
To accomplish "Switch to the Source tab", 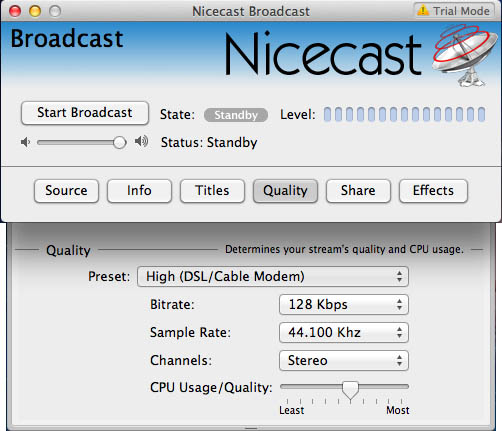I will (66, 191).
